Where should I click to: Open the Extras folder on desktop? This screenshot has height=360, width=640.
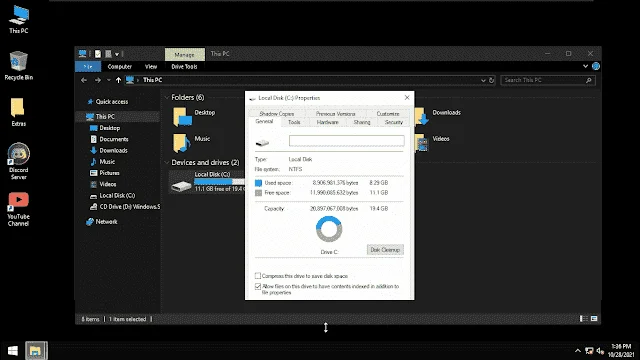(x=18, y=112)
